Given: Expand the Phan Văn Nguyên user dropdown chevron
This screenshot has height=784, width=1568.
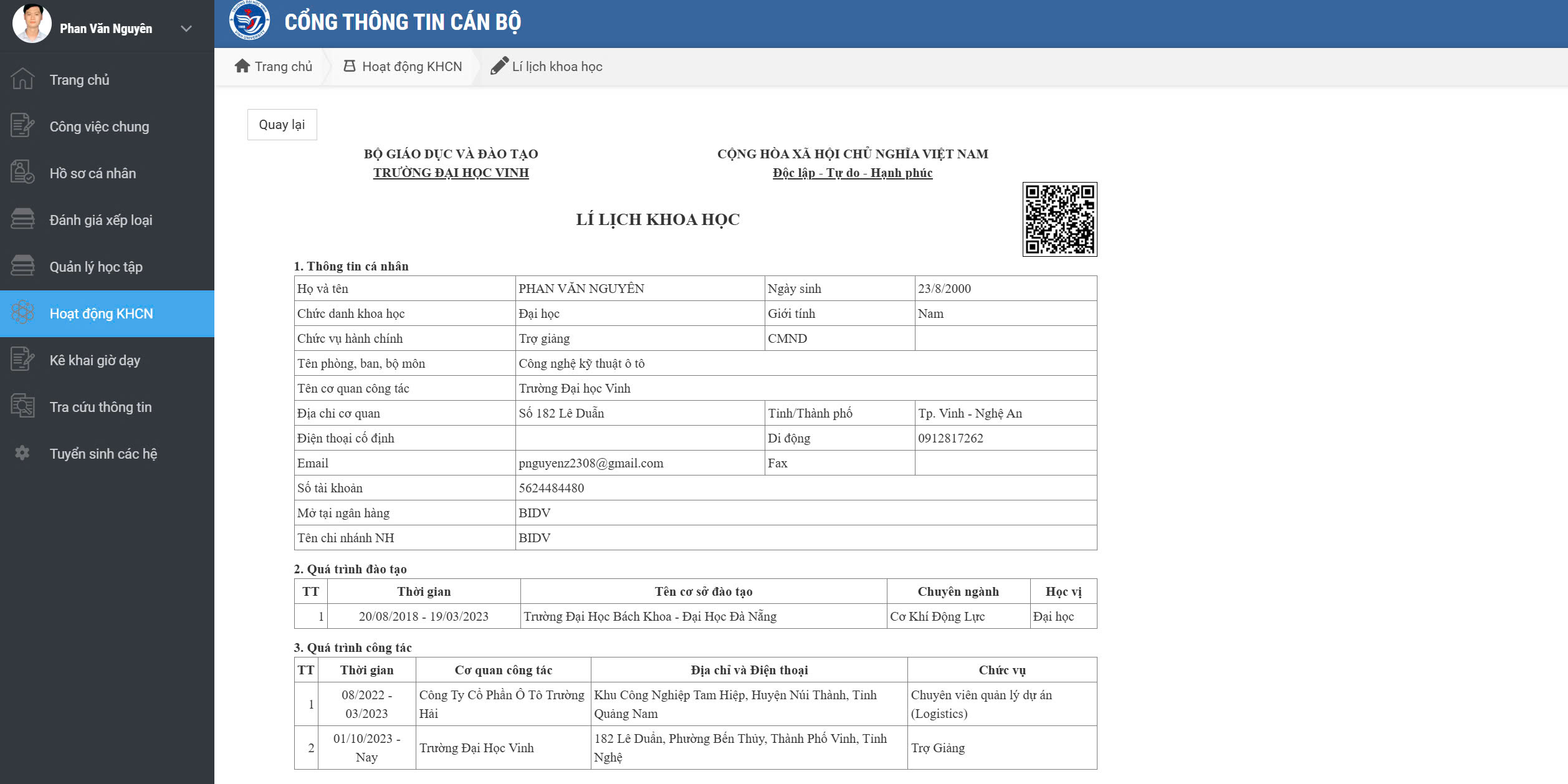Looking at the screenshot, I should point(186,29).
